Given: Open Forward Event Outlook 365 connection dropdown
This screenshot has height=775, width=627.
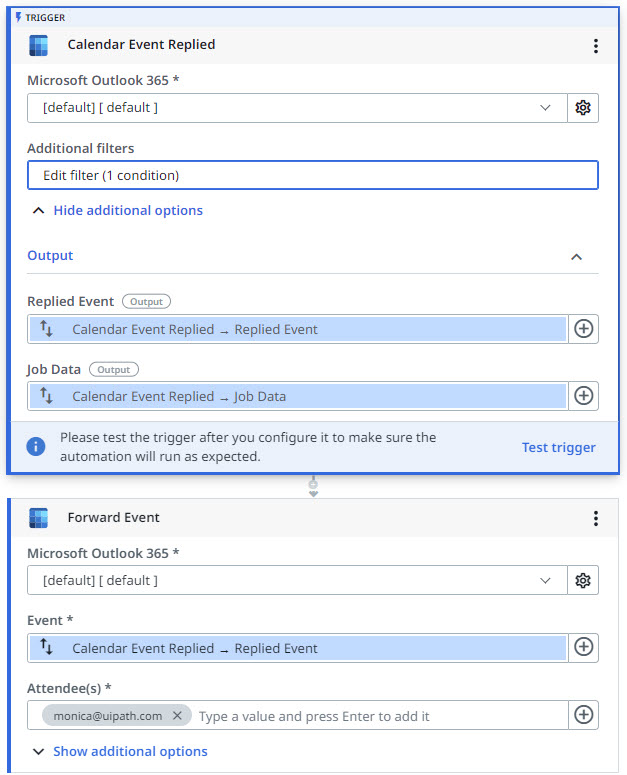Looking at the screenshot, I should pos(297,580).
